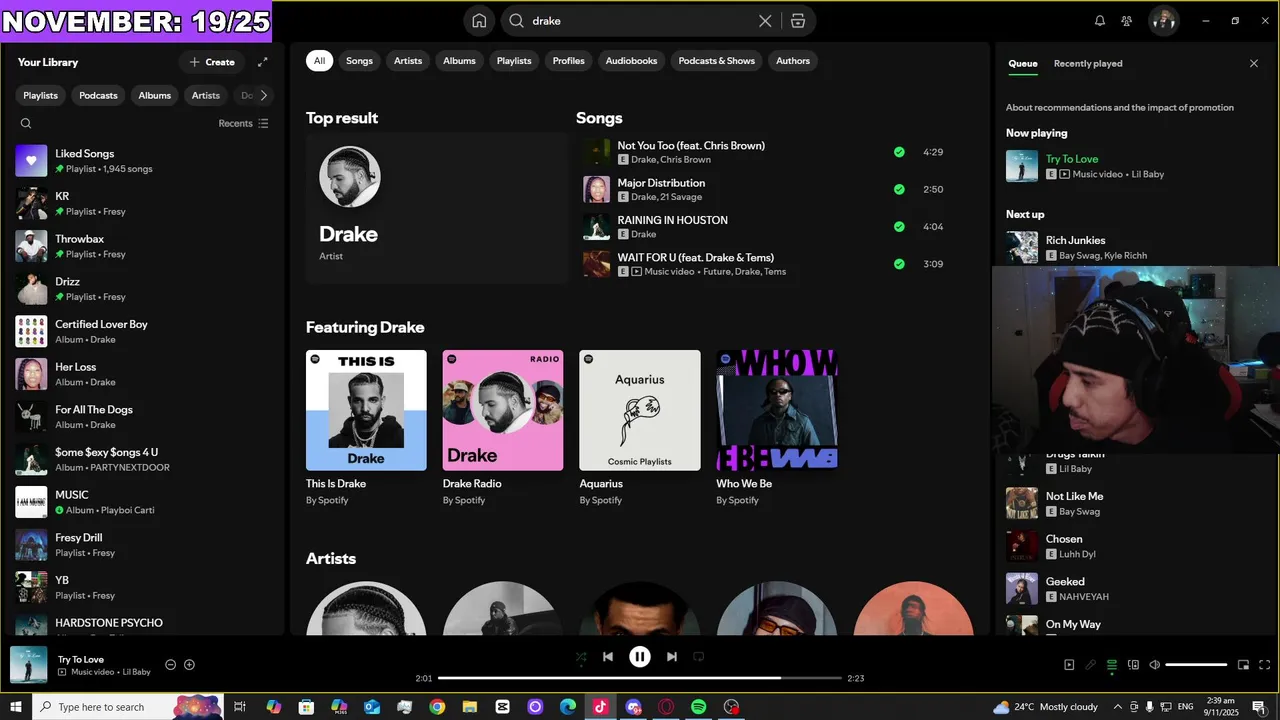Open the Drake Radio card
Image resolution: width=1280 pixels, height=720 pixels.
503,428
